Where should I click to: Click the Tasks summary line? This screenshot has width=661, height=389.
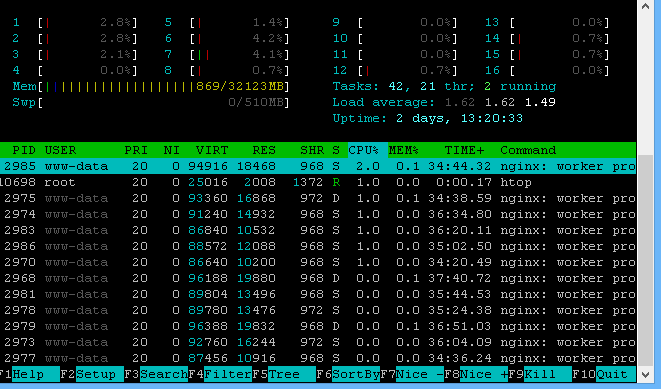[x=444, y=87]
